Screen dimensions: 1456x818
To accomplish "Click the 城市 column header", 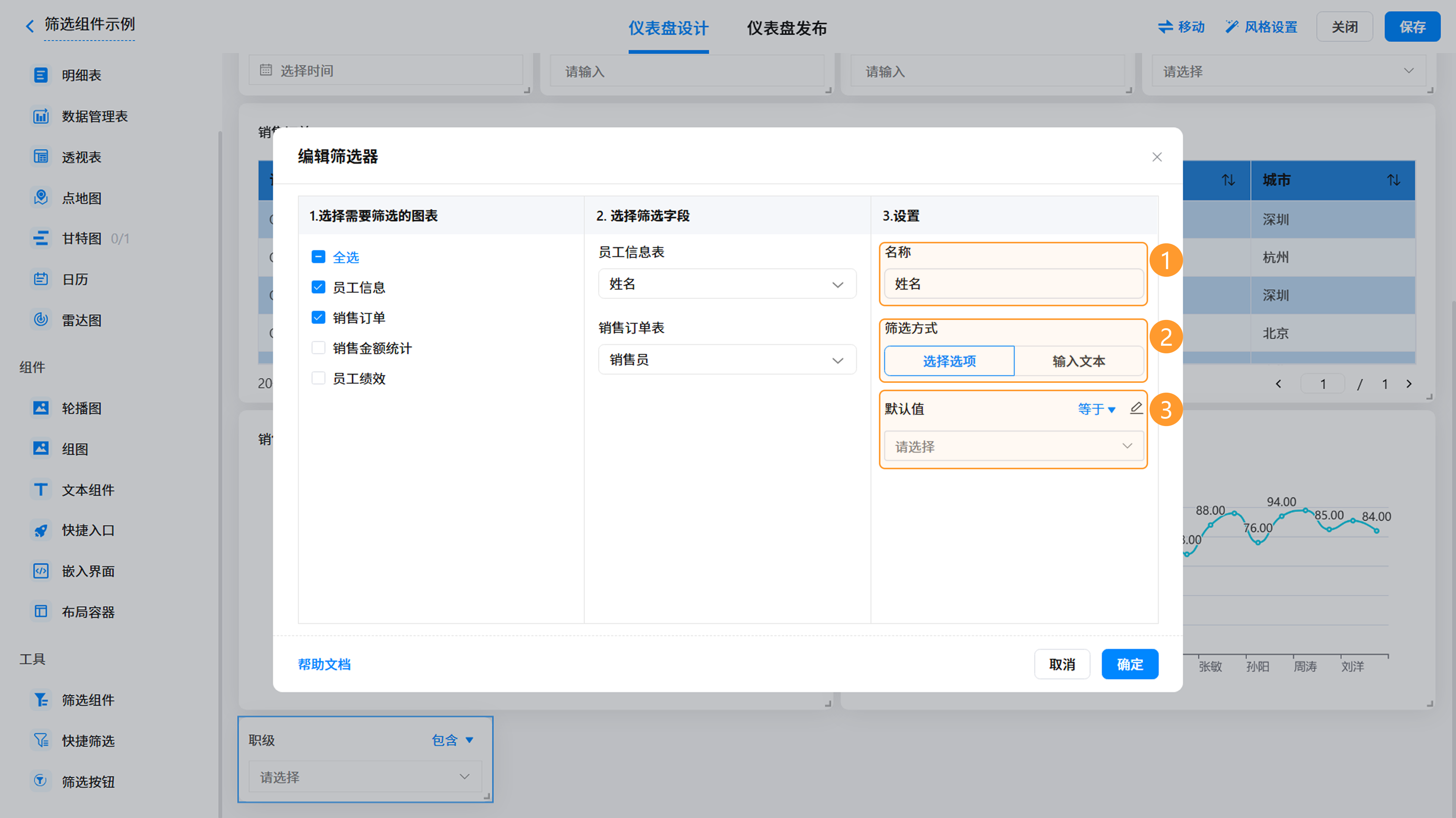I will click(x=1333, y=180).
